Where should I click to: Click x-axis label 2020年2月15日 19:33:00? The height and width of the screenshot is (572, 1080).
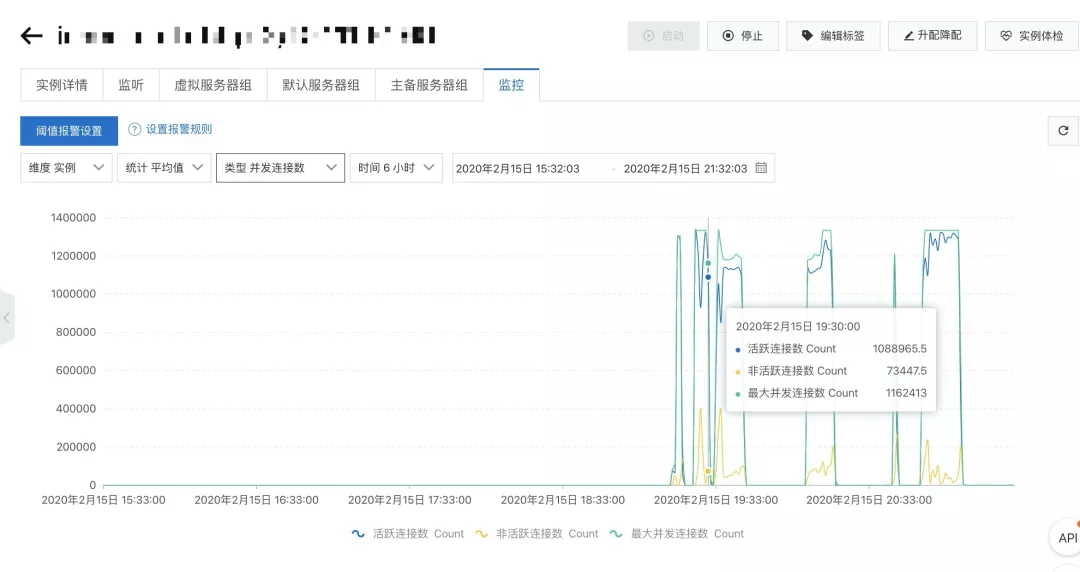tap(716, 500)
